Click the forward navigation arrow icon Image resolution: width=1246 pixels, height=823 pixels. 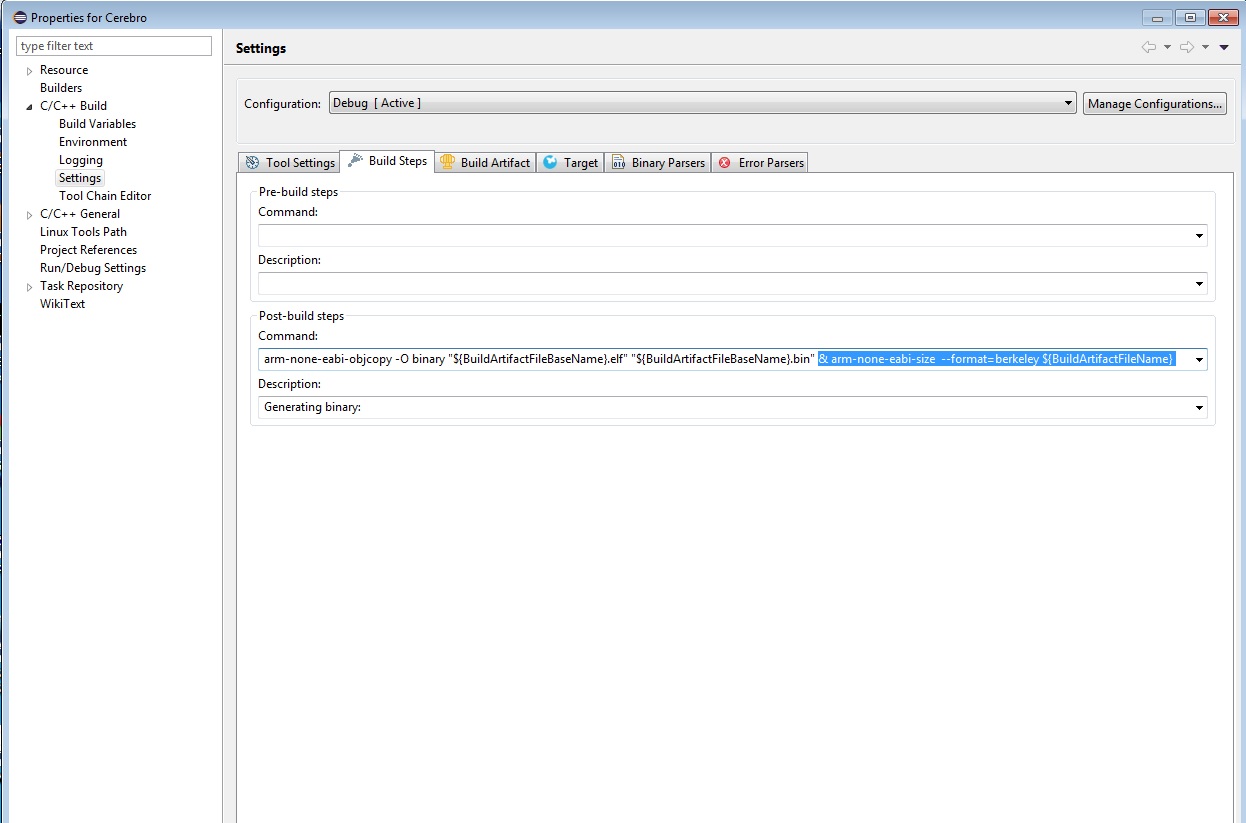[x=1186, y=47]
